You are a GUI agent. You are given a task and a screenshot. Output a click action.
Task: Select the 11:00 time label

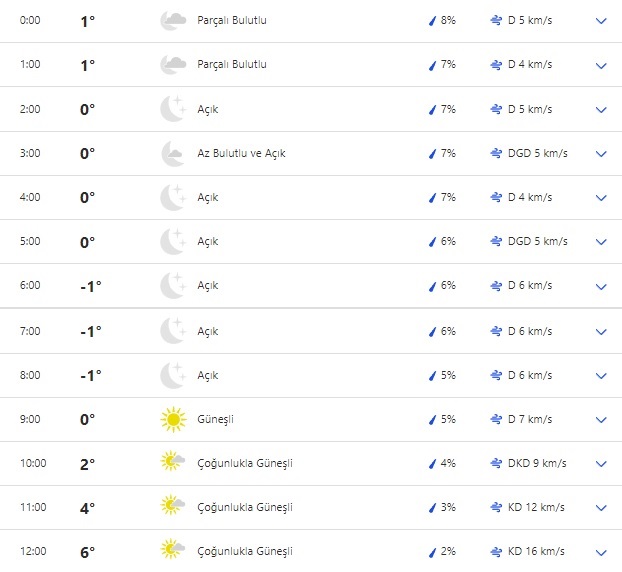pos(31,508)
